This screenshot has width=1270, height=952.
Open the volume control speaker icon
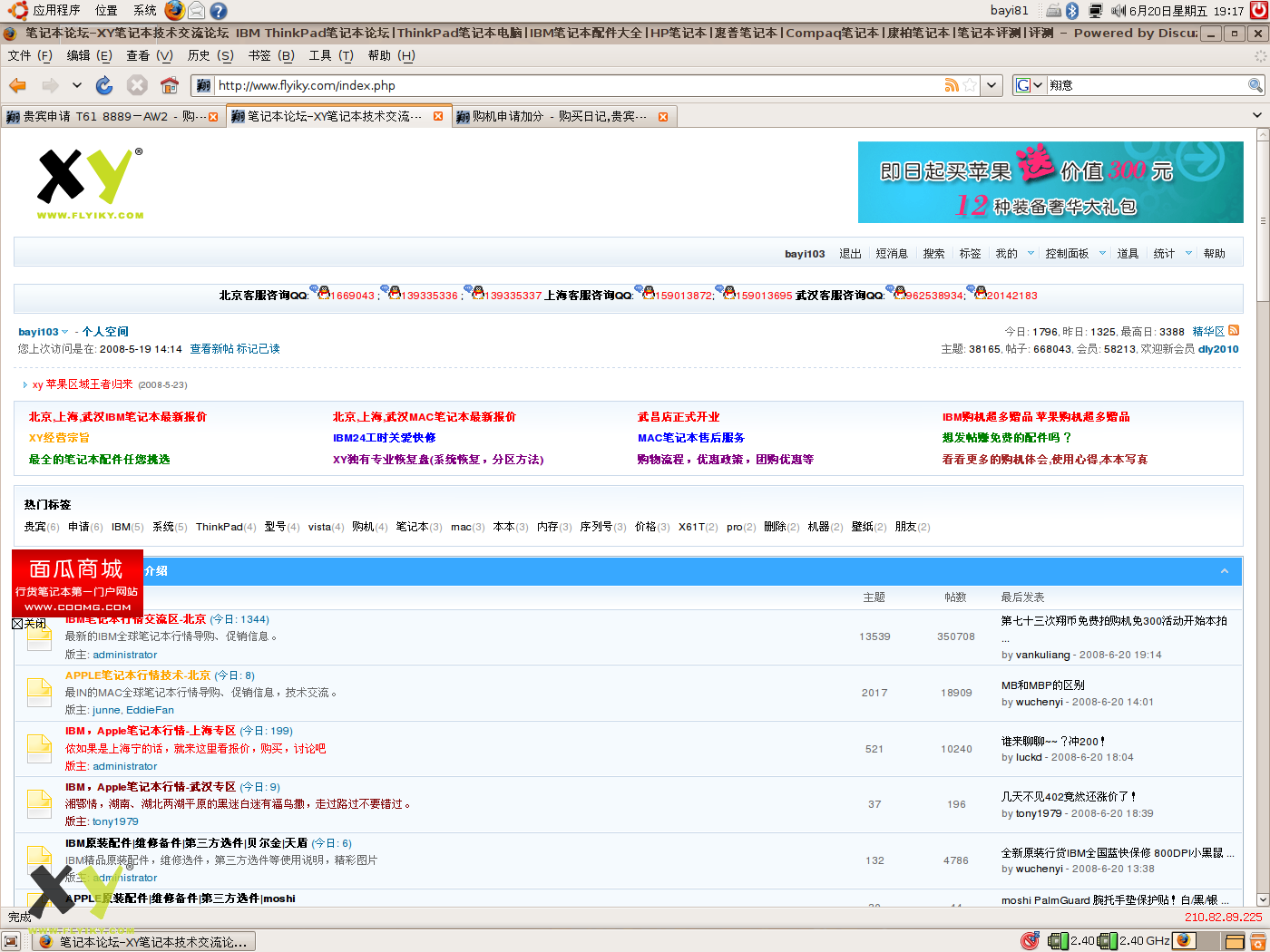coord(1118,11)
